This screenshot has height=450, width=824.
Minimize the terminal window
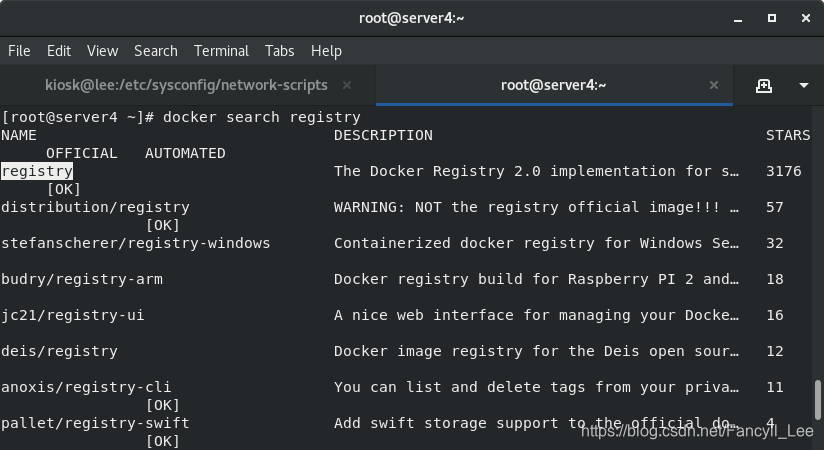[738, 18]
